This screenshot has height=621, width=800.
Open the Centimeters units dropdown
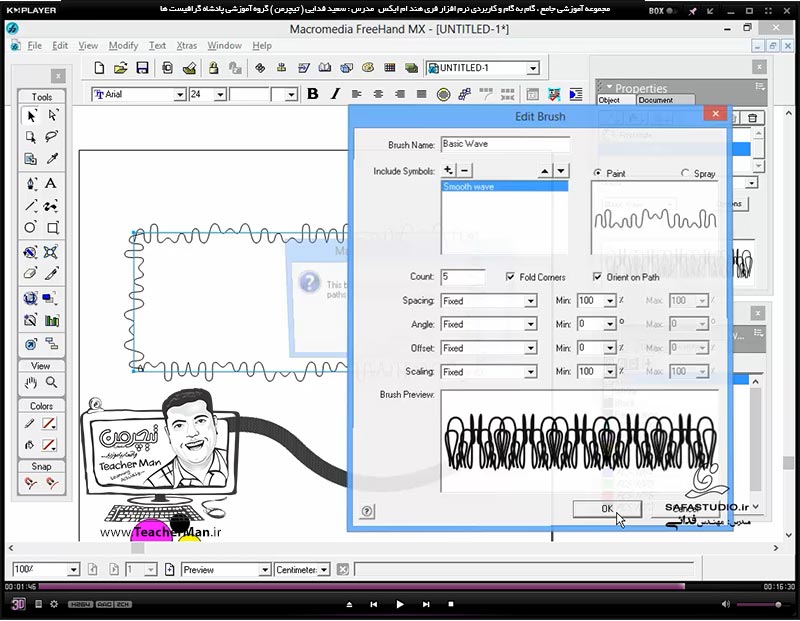tap(324, 569)
